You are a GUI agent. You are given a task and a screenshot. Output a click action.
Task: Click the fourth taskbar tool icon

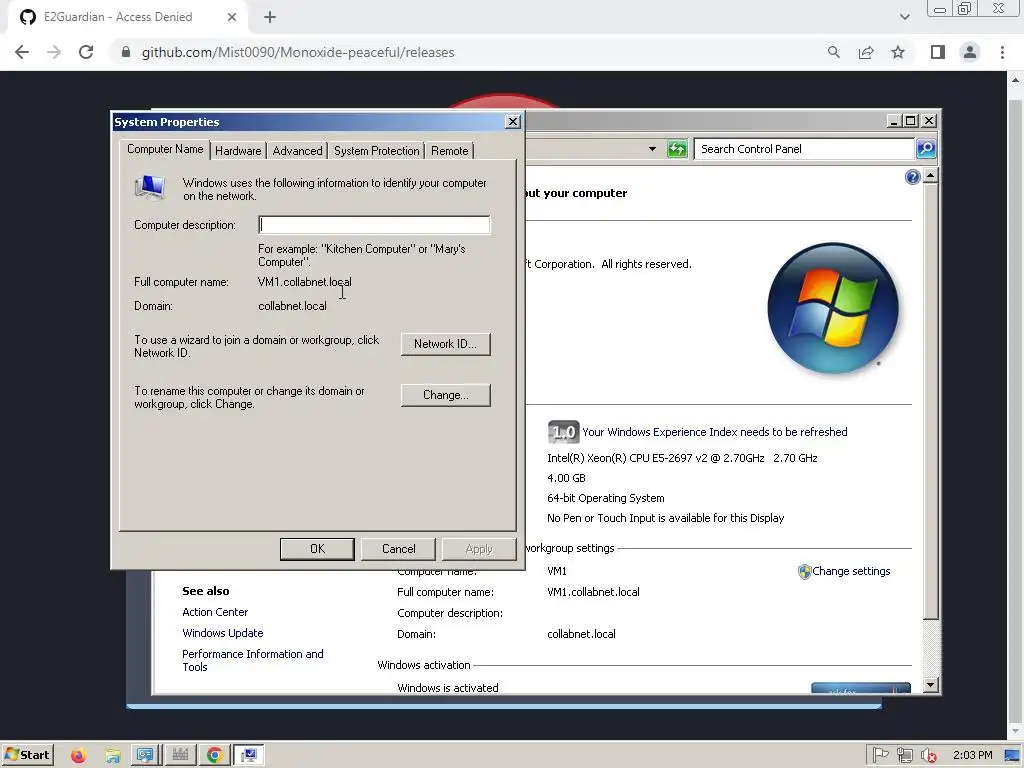point(180,755)
